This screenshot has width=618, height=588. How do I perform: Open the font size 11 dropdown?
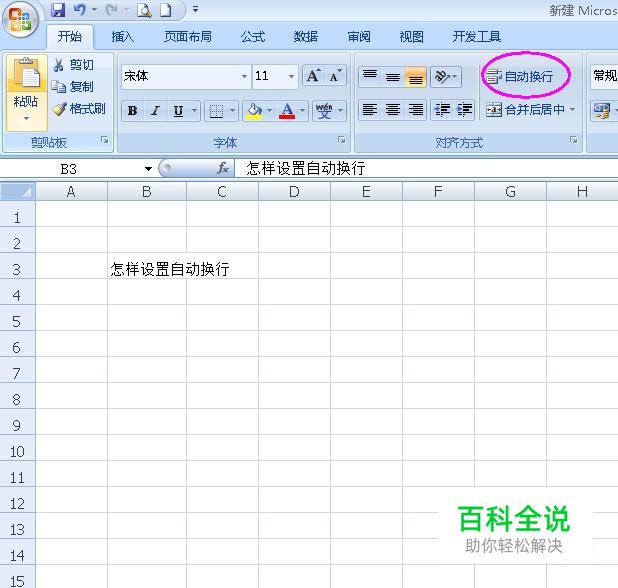(x=291, y=76)
